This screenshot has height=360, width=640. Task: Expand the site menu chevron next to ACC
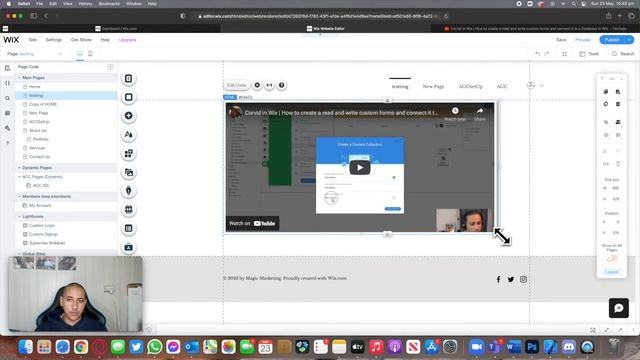[x=542, y=86]
